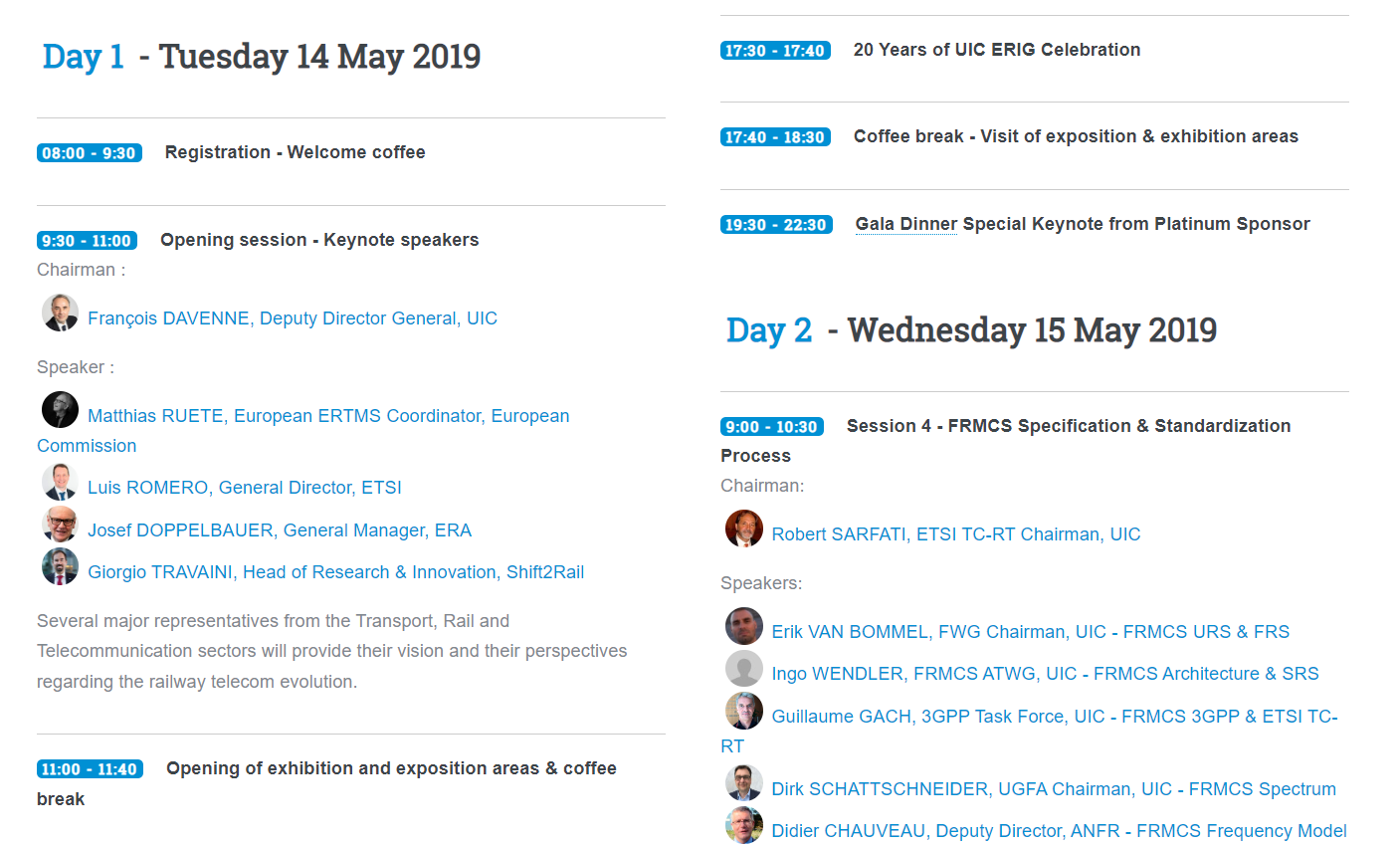
Task: Open Robert SARFATI, ETSI TC-RT Chairman link
Action: pyautogui.click(x=956, y=534)
